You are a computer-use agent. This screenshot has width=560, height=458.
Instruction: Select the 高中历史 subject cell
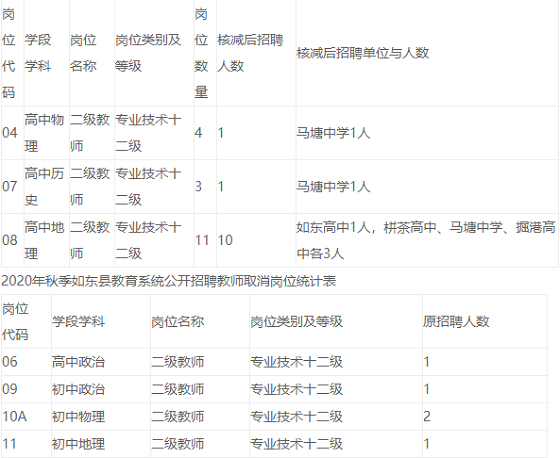[x=46, y=186]
